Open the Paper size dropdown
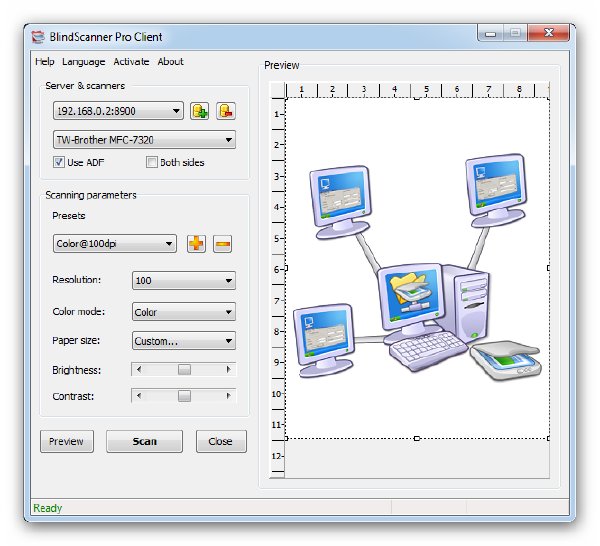The image size is (600, 546). [x=184, y=341]
